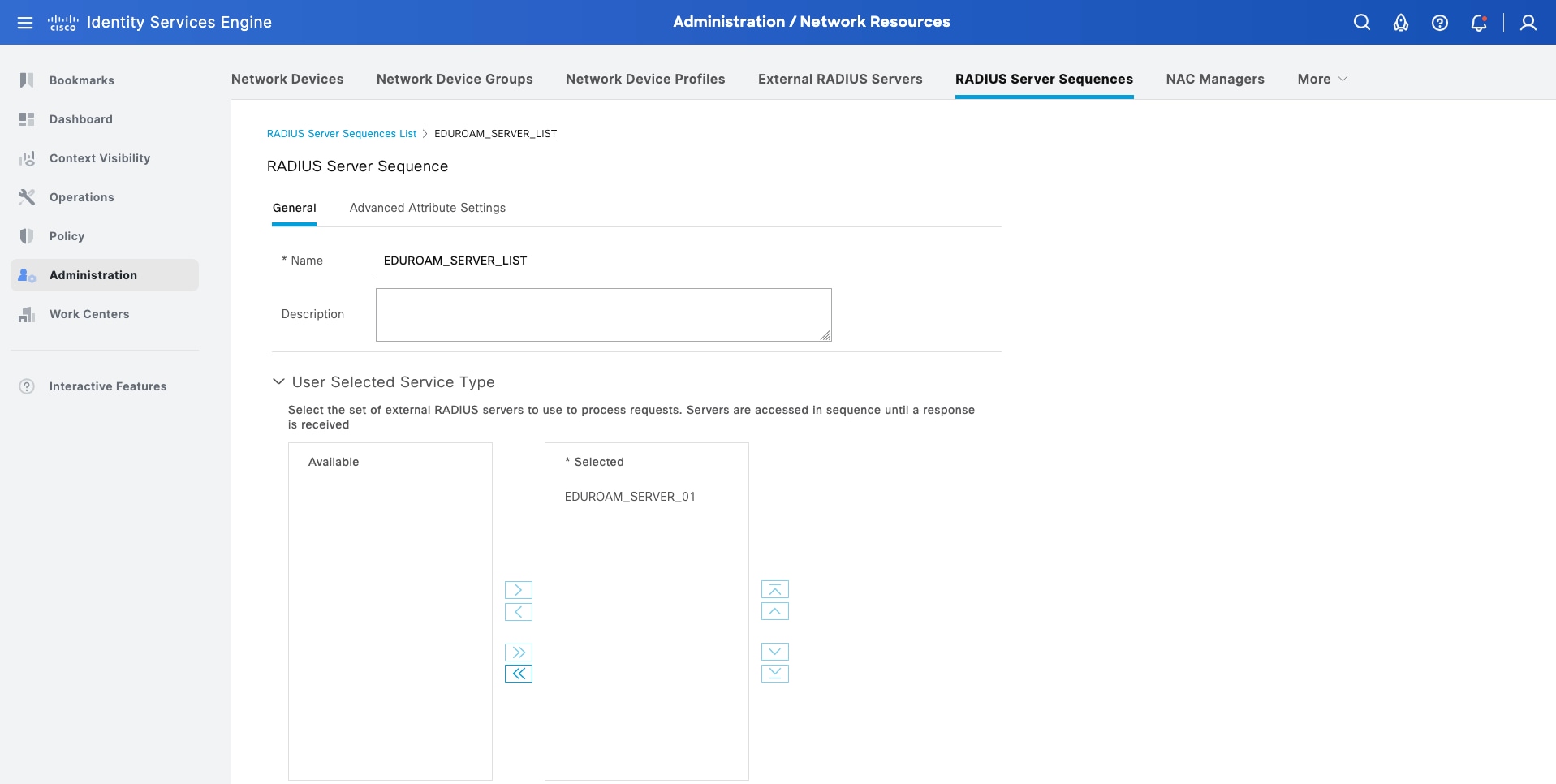The height and width of the screenshot is (784, 1556).
Task: Click the Dashboard sidebar icon
Action: pyautogui.click(x=27, y=119)
